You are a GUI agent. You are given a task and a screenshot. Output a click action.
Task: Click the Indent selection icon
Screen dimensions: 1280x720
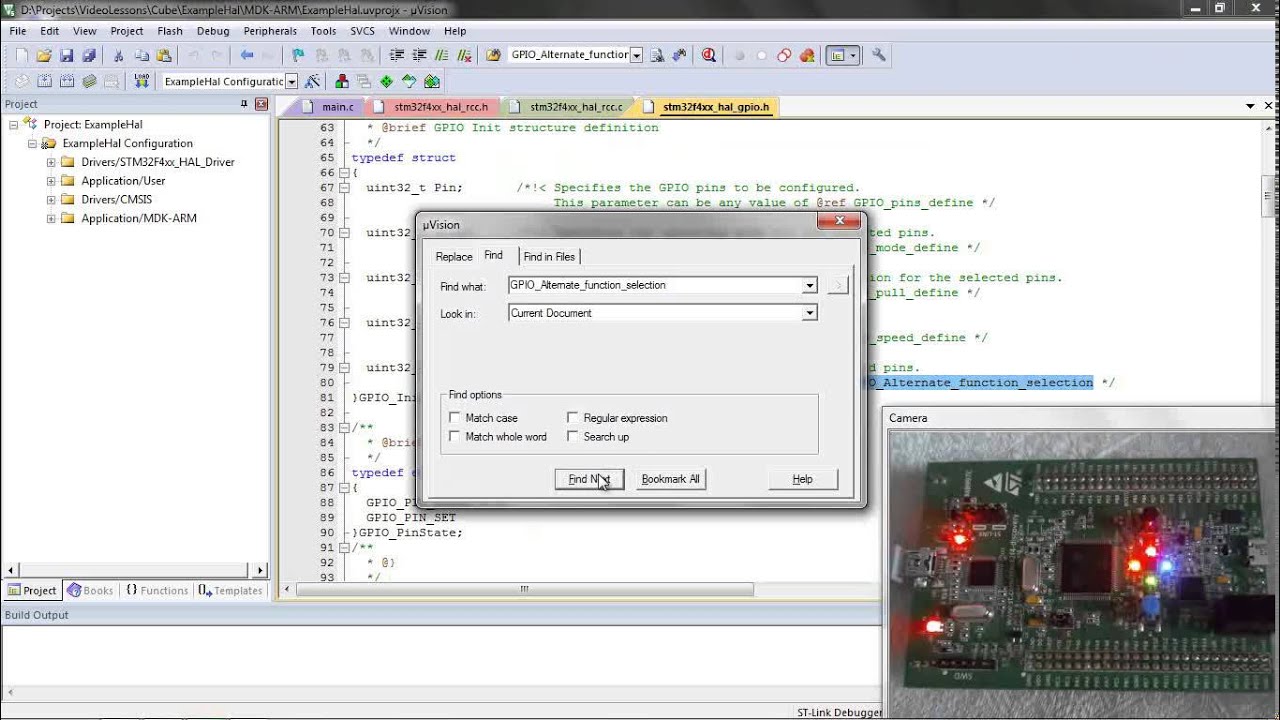tap(397, 56)
